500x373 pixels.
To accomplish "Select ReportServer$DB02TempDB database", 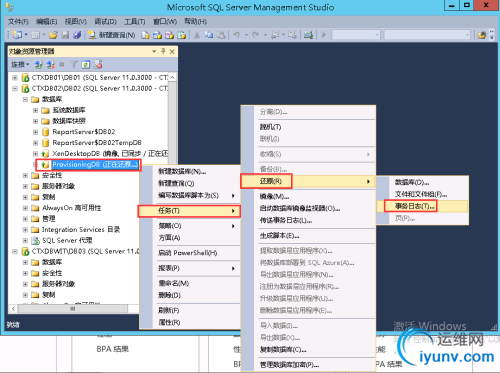I will point(97,143).
